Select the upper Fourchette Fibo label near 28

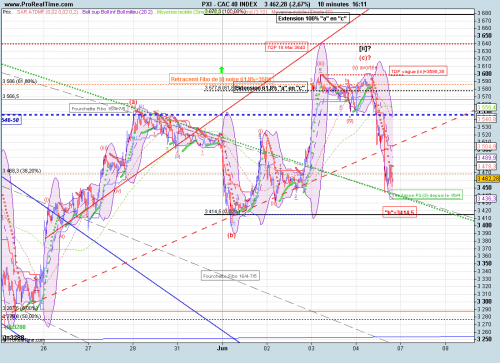point(99,109)
